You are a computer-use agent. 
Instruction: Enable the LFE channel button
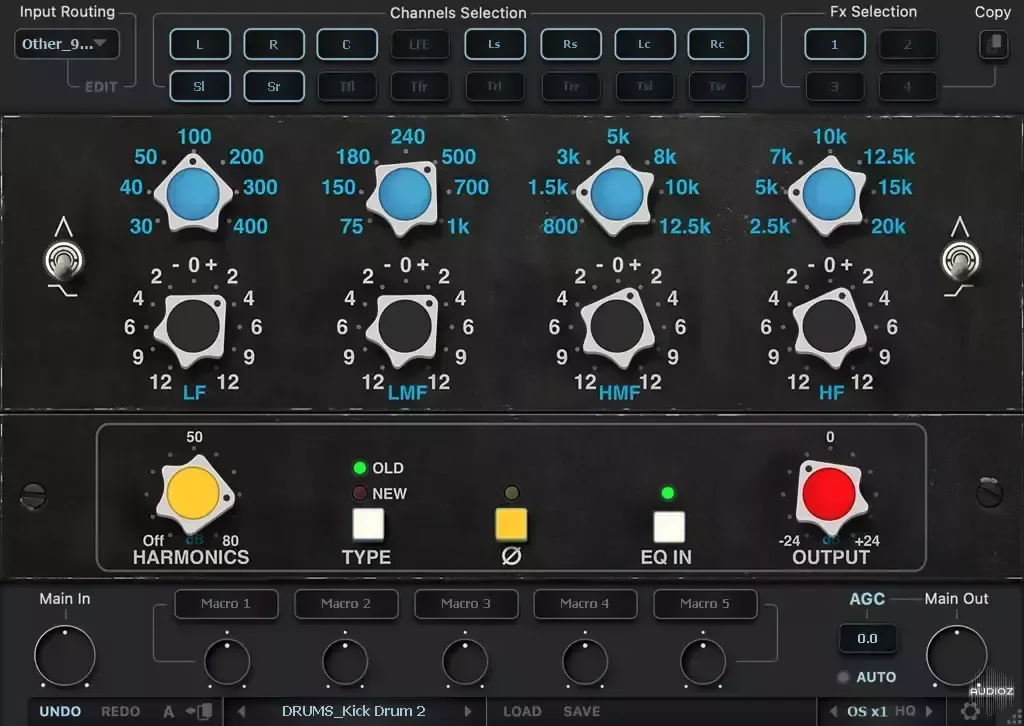point(420,44)
